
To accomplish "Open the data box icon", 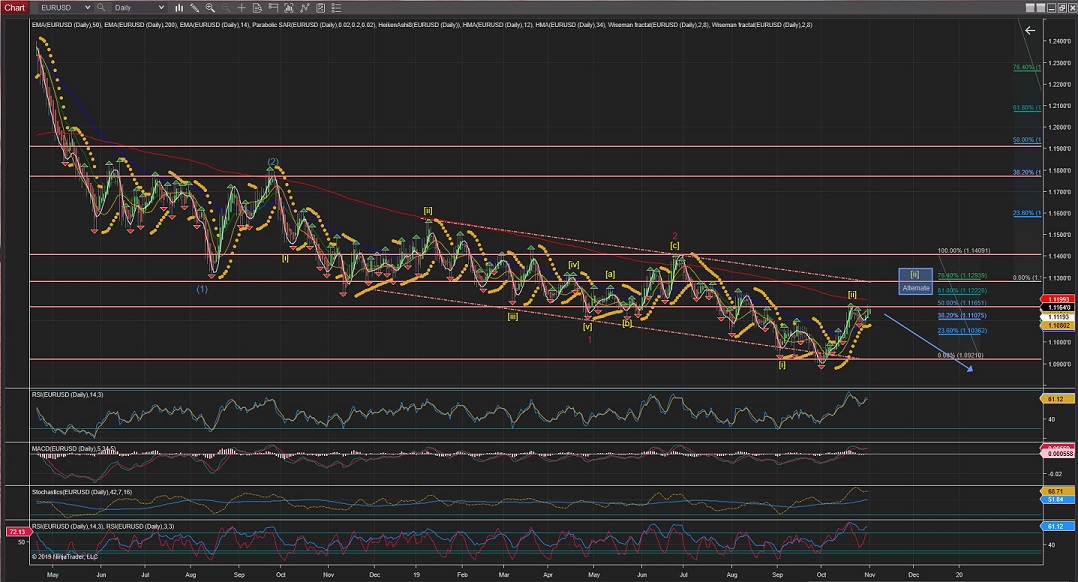I will [x=257, y=8].
